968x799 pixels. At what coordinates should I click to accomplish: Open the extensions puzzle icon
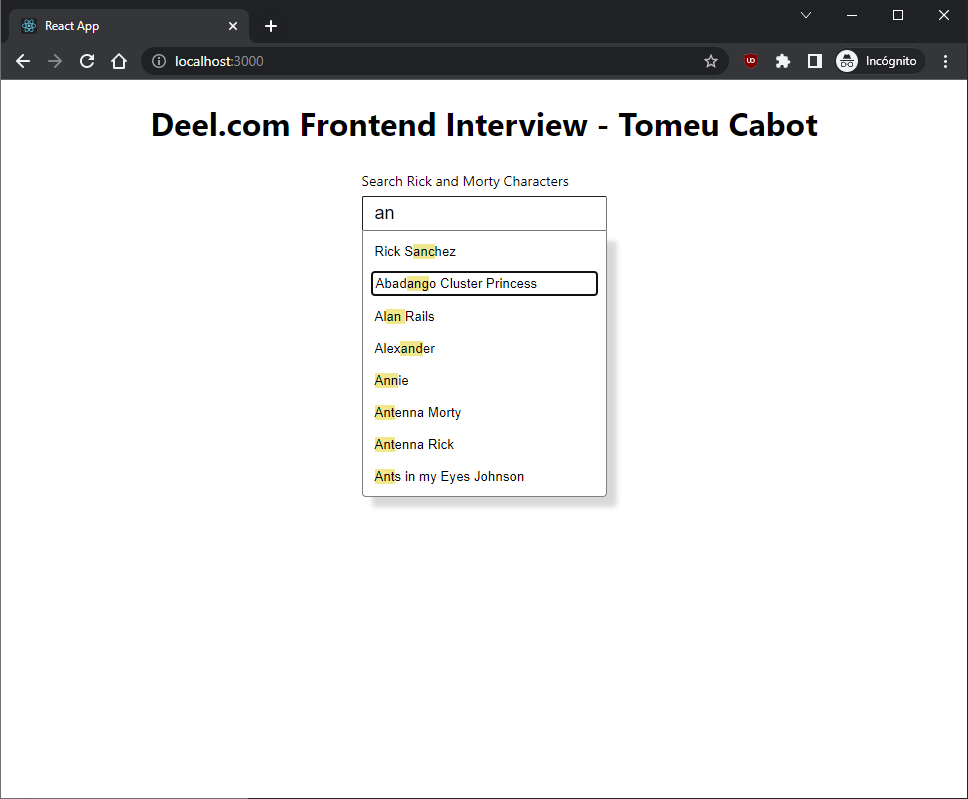pyautogui.click(x=783, y=61)
